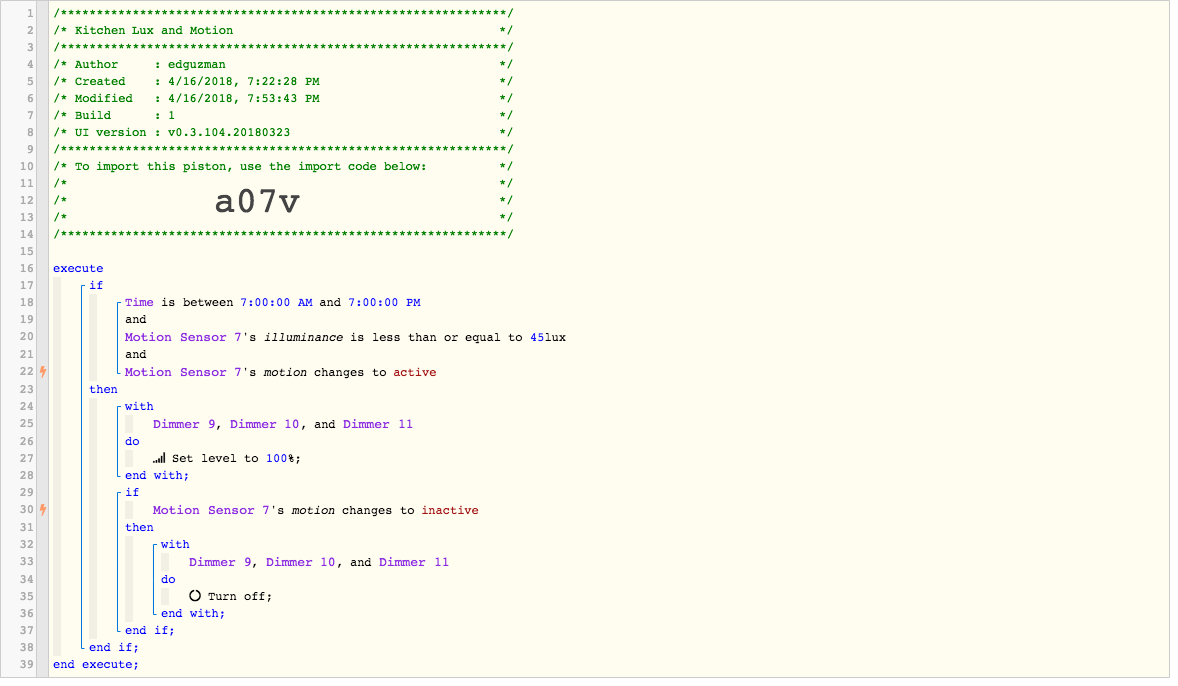Click the lightning bolt icon beside line 22

point(43,372)
